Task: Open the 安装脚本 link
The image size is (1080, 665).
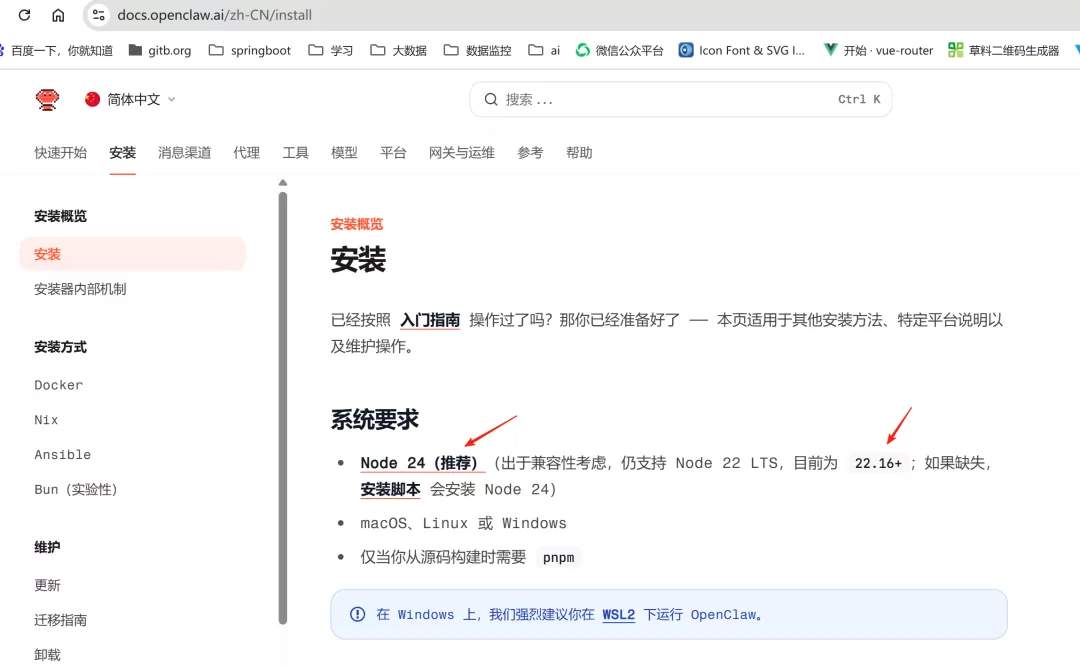Action: tap(390, 489)
